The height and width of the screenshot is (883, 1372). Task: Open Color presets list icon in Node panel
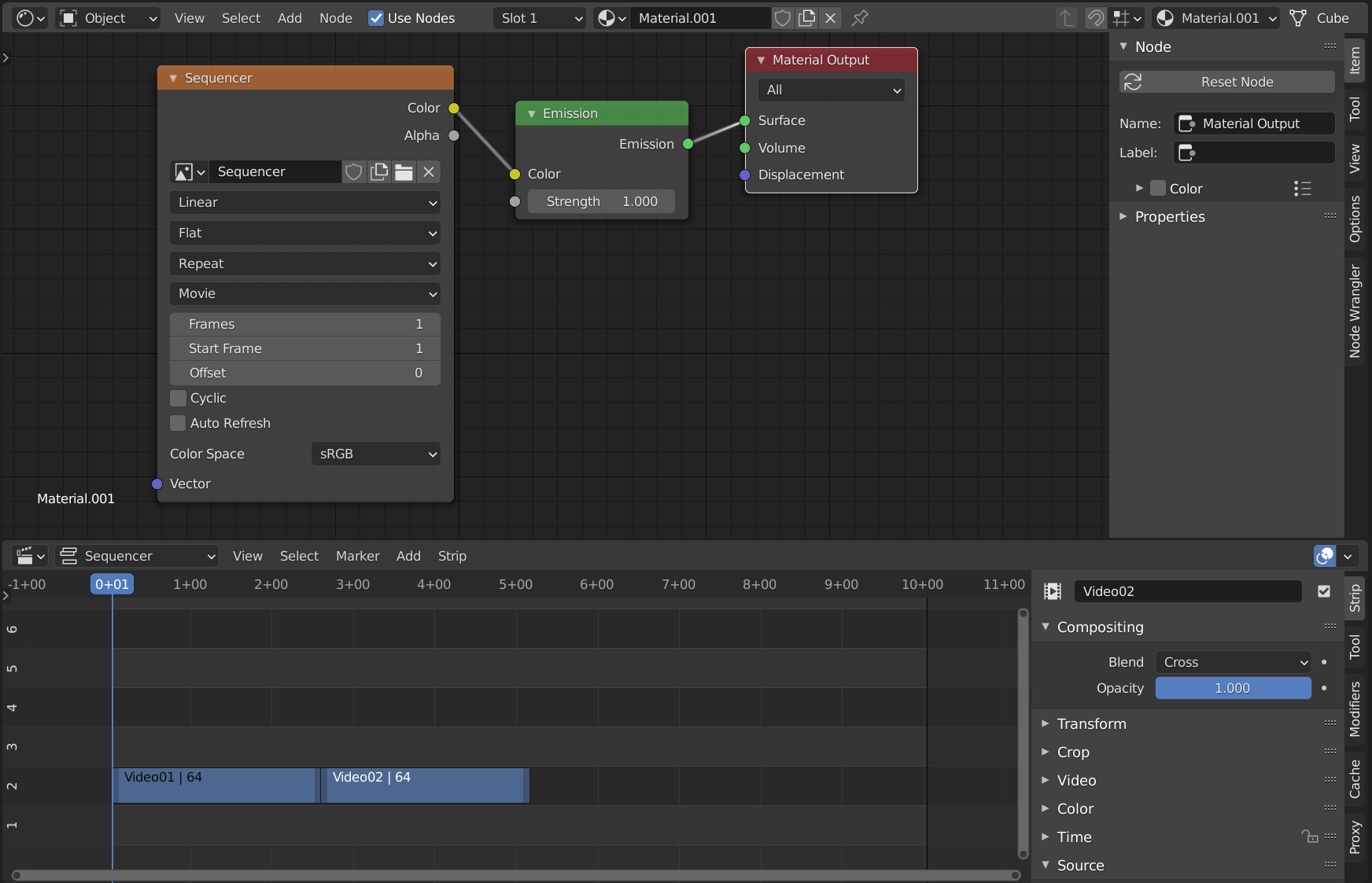point(1303,189)
